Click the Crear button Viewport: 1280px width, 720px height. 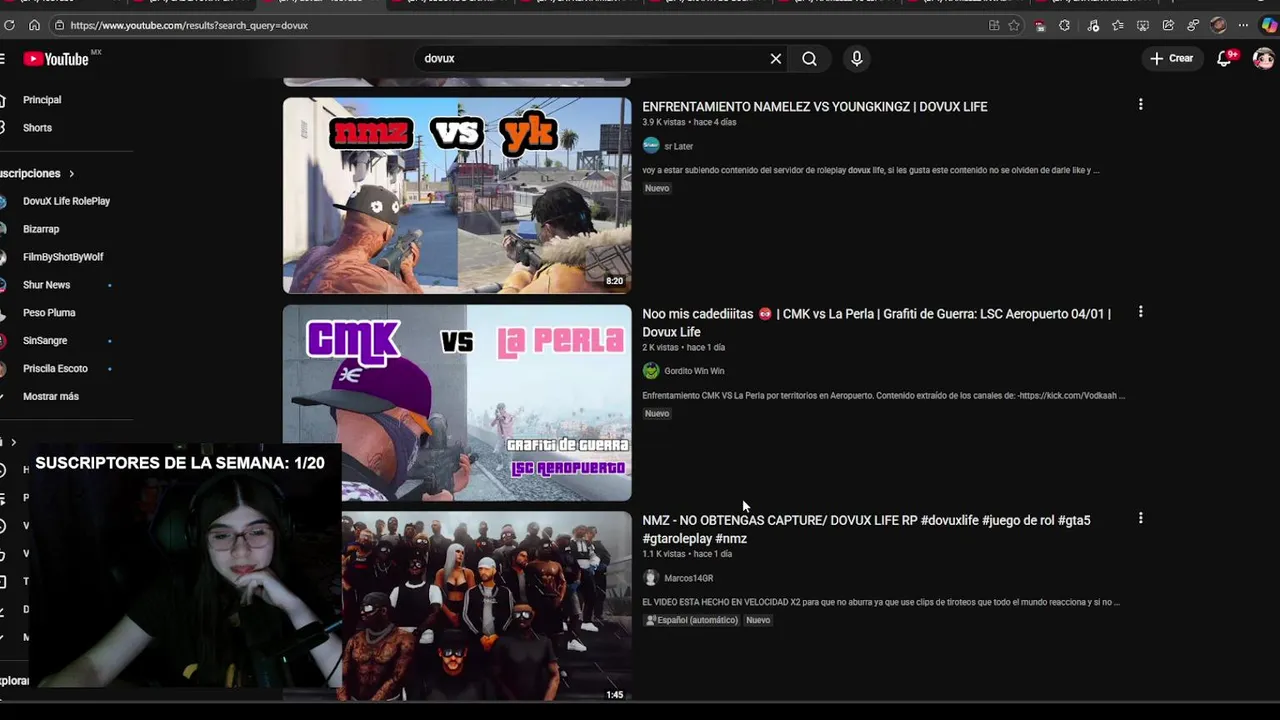point(1171,59)
